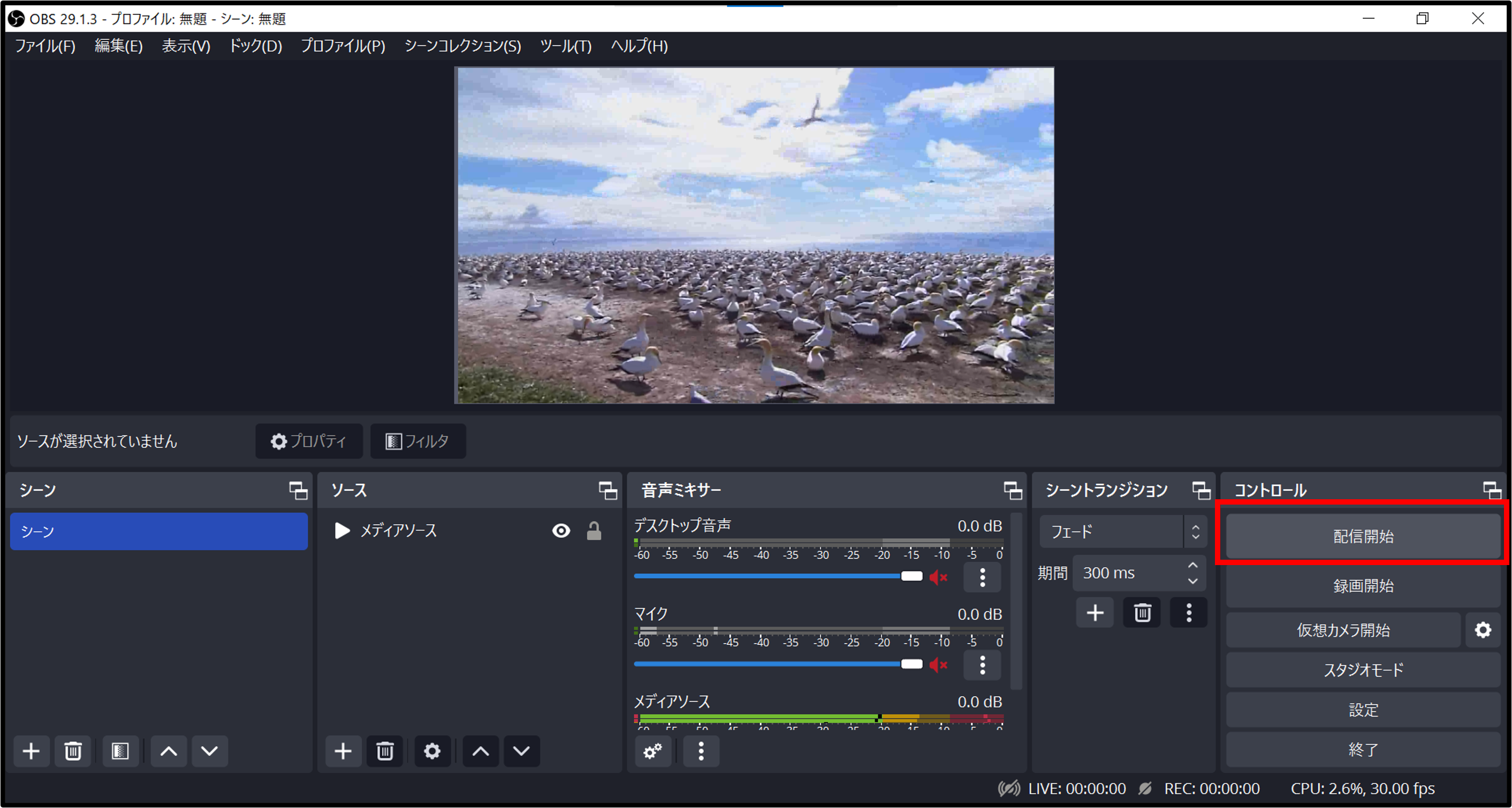The height and width of the screenshot is (808, 1512).
Task: Click virtual camera settings gear icon
Action: 1483,630
